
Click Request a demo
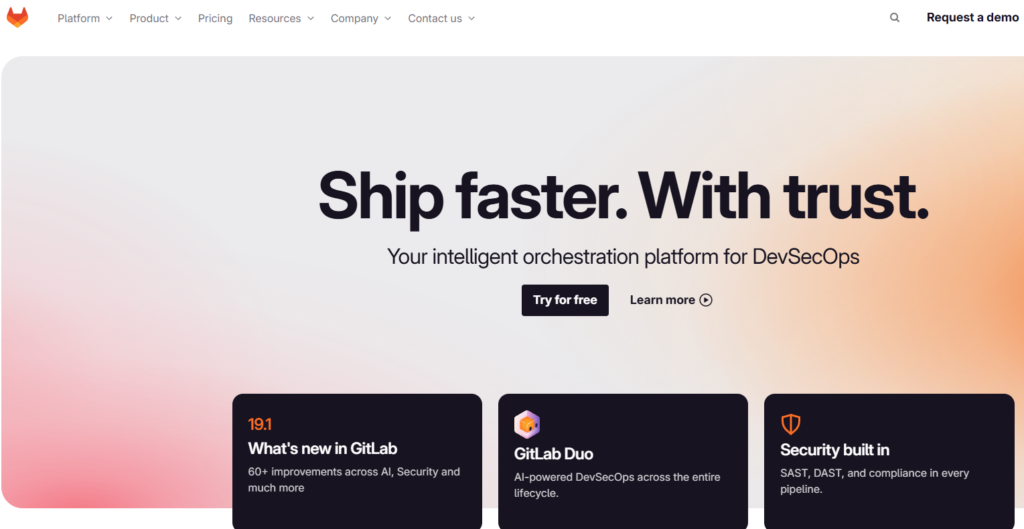pyautogui.click(x=972, y=18)
